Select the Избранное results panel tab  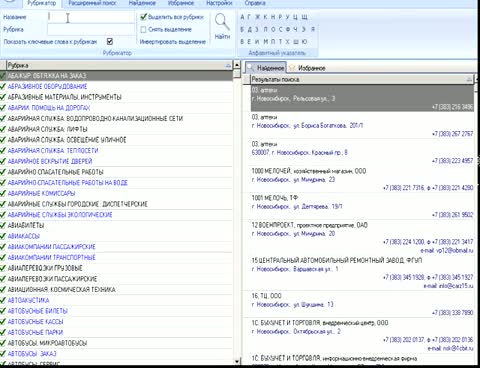point(307,68)
